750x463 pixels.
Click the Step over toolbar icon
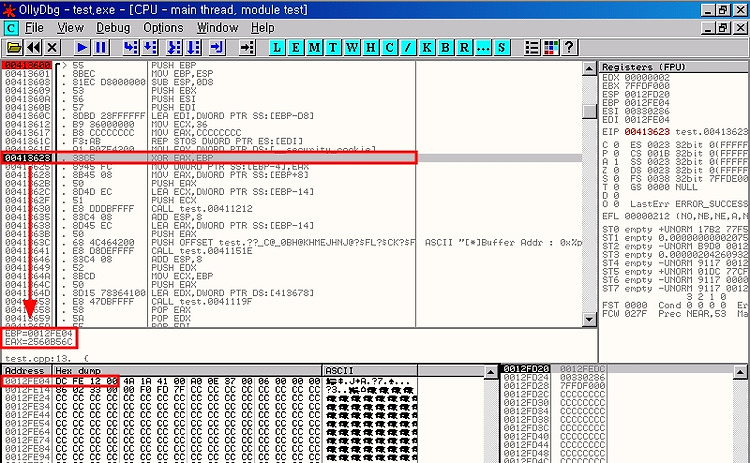(150, 47)
